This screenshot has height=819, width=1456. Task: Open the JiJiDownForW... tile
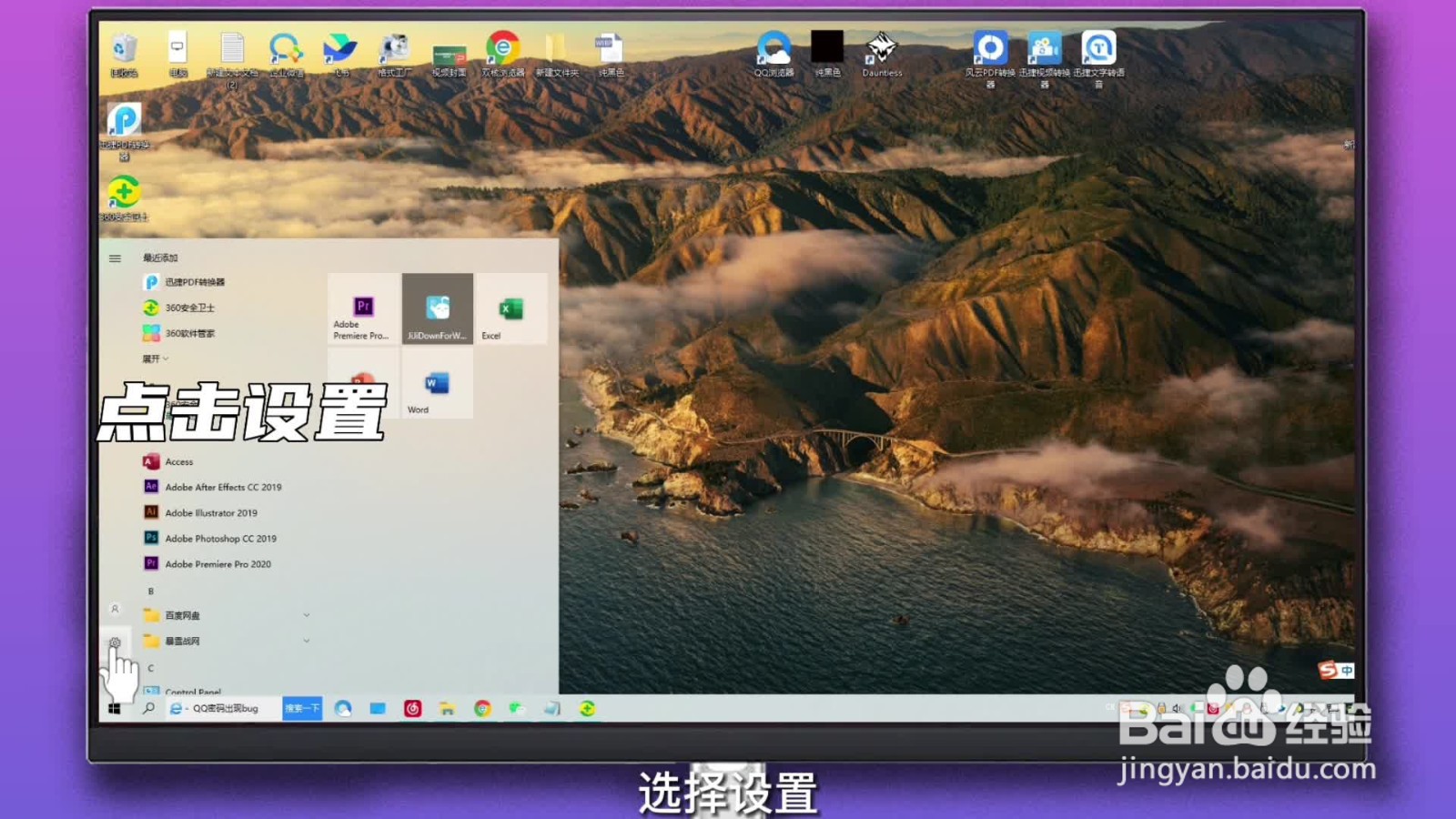click(438, 308)
